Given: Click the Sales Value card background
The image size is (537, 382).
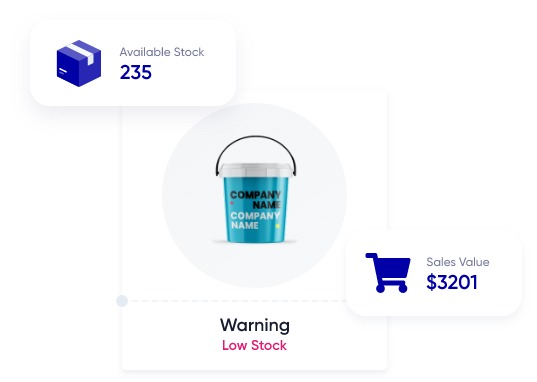Looking at the screenshot, I should point(434,273).
